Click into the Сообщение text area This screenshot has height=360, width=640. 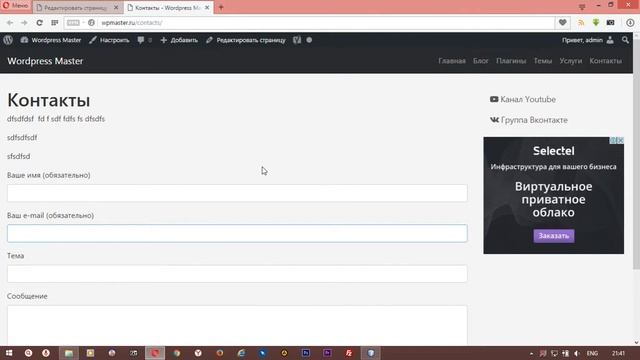[x=237, y=325]
